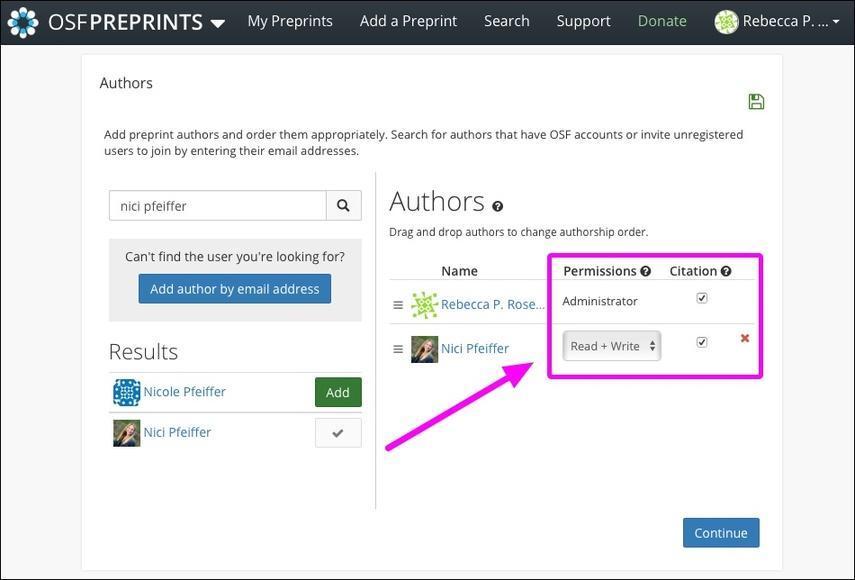
Task: Click the Citation help question icon
Action: [x=726, y=271]
